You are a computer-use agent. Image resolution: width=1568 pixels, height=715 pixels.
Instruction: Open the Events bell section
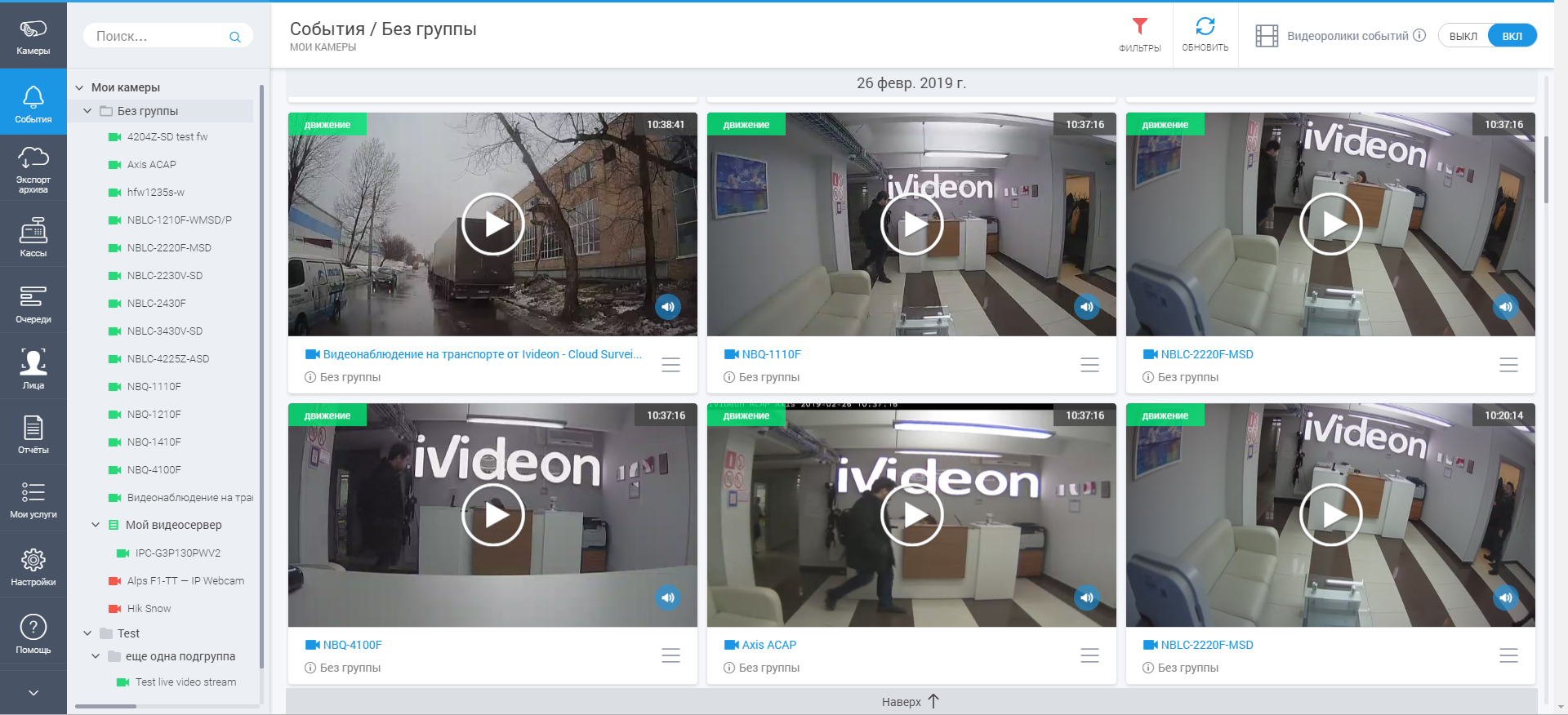tap(33, 104)
